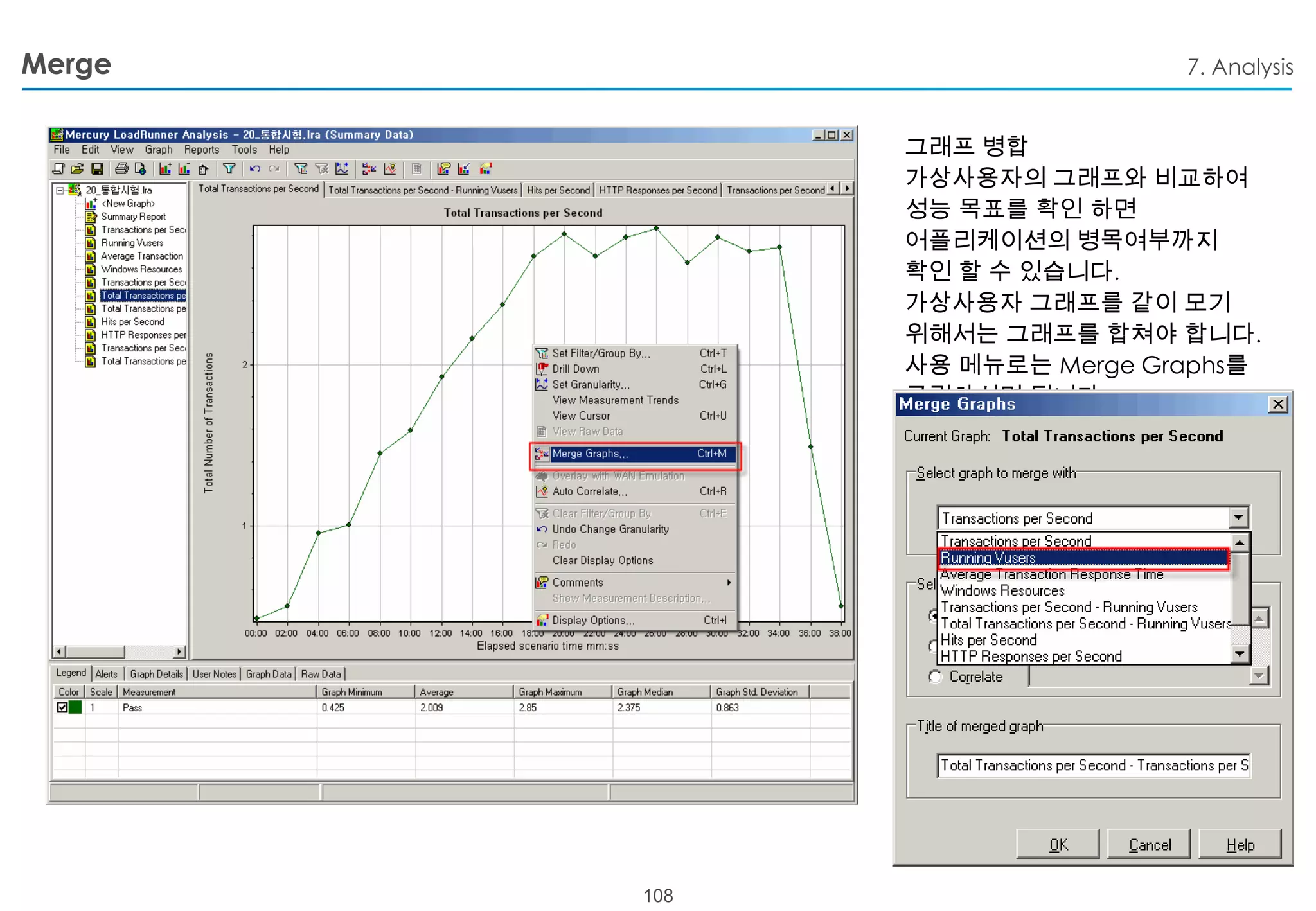Screen dimensions: 1316x911
Task: Click the graph toolbar icon with blue arrow
Action: click(x=464, y=169)
